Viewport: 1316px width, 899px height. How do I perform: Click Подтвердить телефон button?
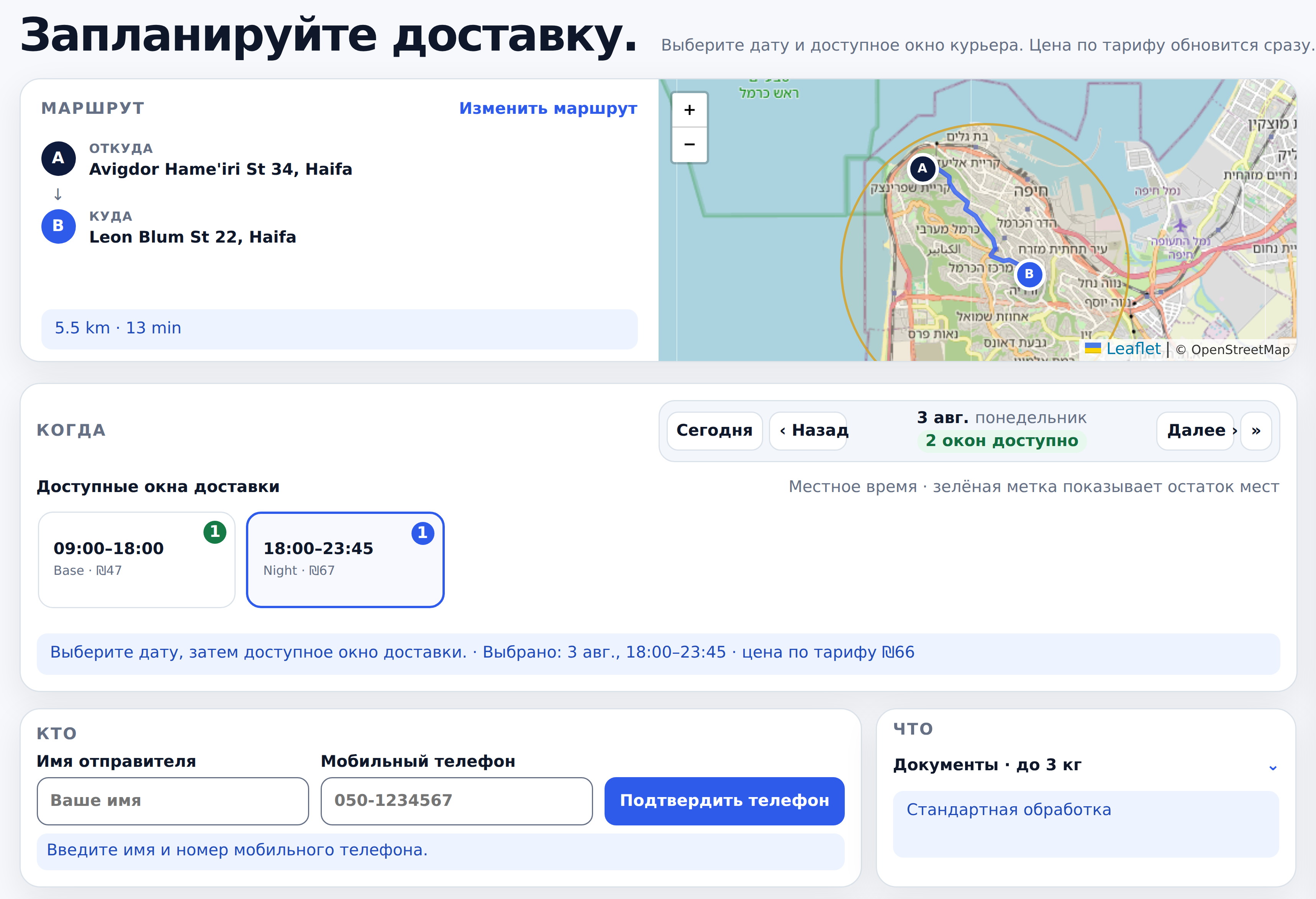pyautogui.click(x=724, y=801)
